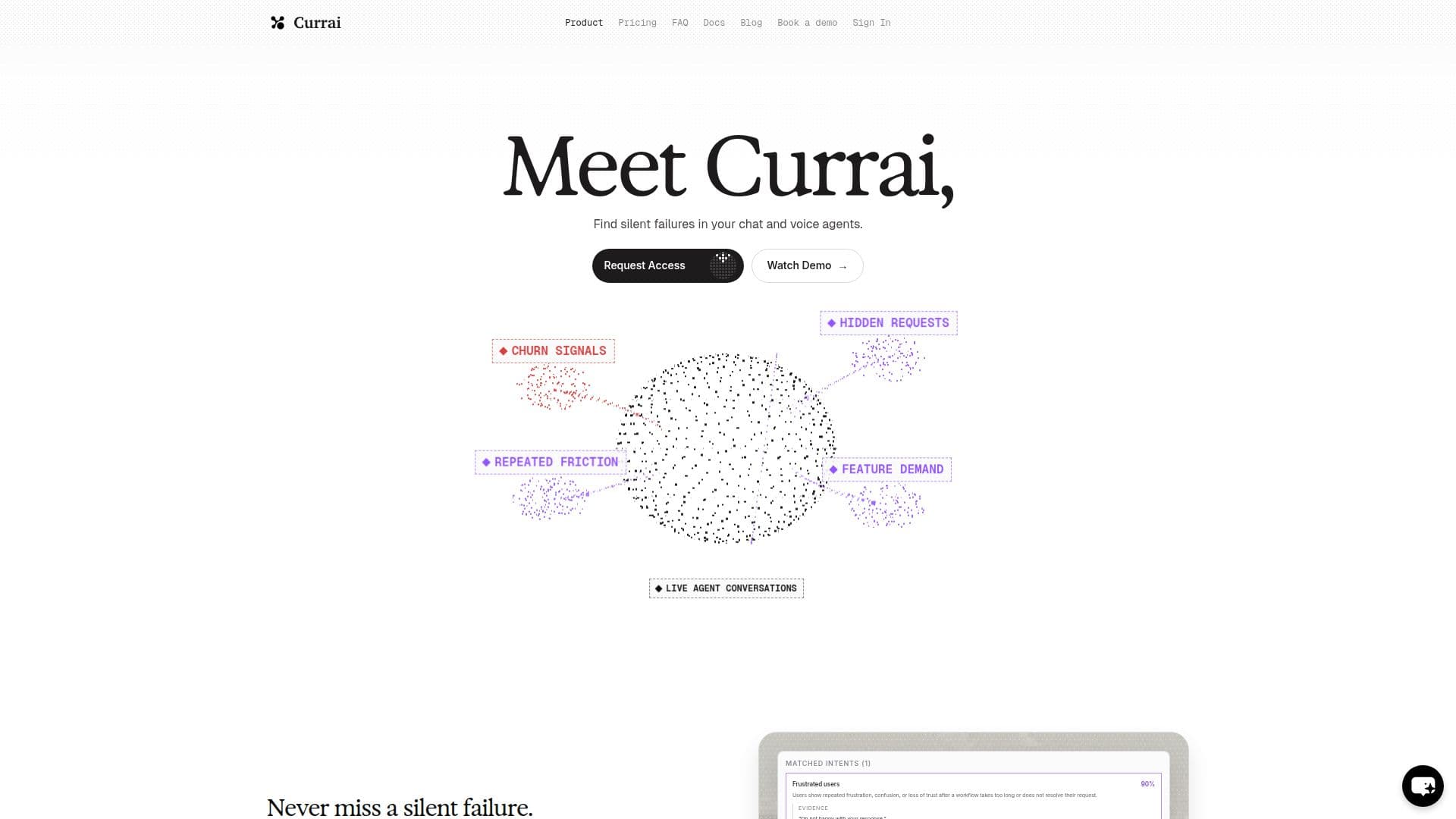Click the diamond beside Live Agent Conversations
Screen dimensions: 1456x819
click(658, 588)
